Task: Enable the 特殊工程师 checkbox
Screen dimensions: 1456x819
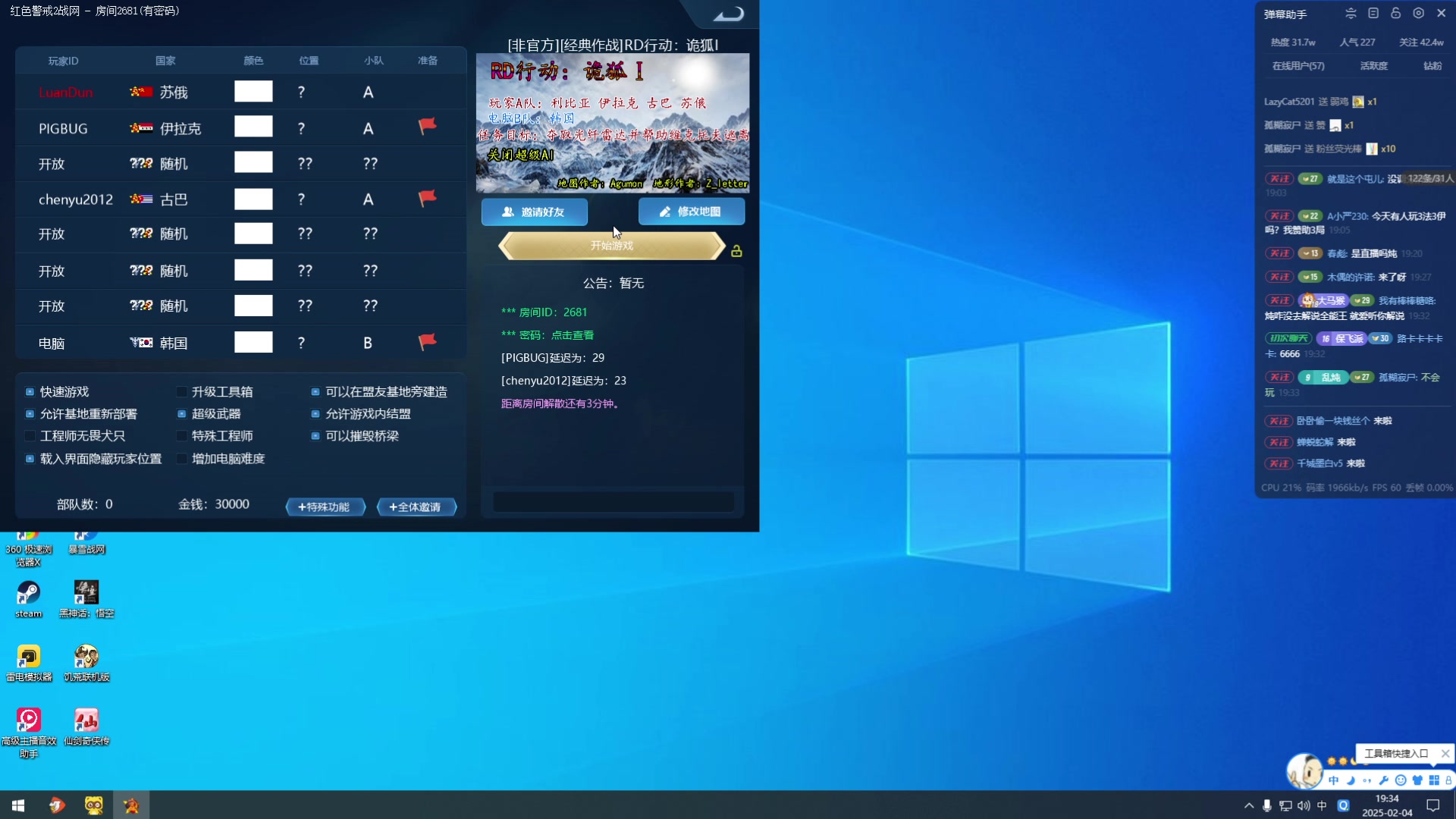Action: click(182, 436)
